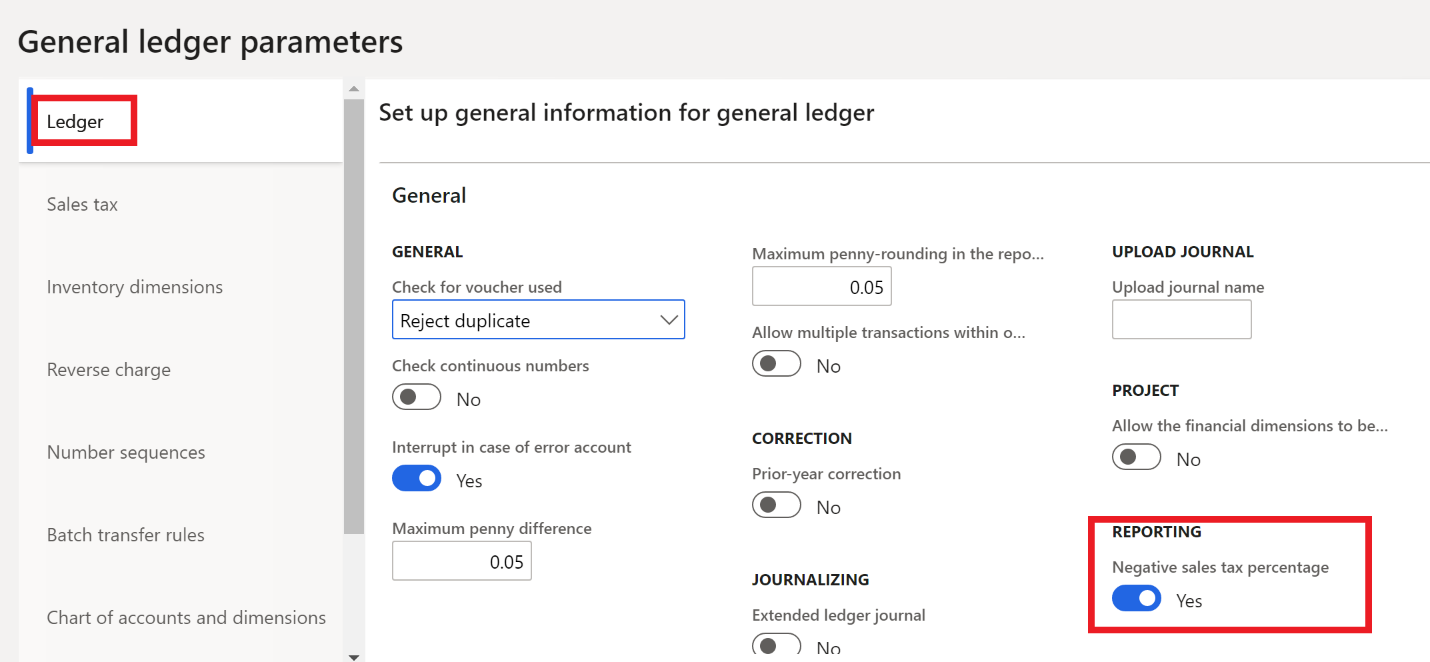The height and width of the screenshot is (662, 1430).
Task: Open Check for voucher used dropdown
Action: coord(538,321)
